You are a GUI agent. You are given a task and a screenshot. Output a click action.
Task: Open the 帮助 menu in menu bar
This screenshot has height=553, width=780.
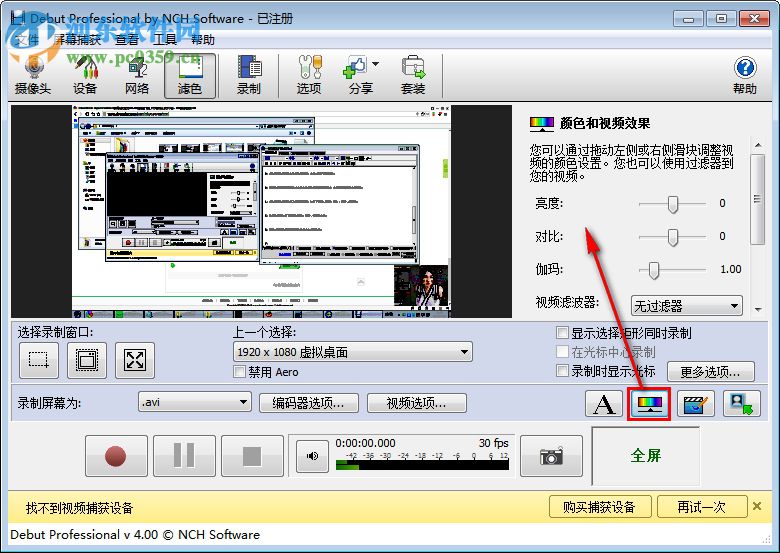pyautogui.click(x=202, y=40)
